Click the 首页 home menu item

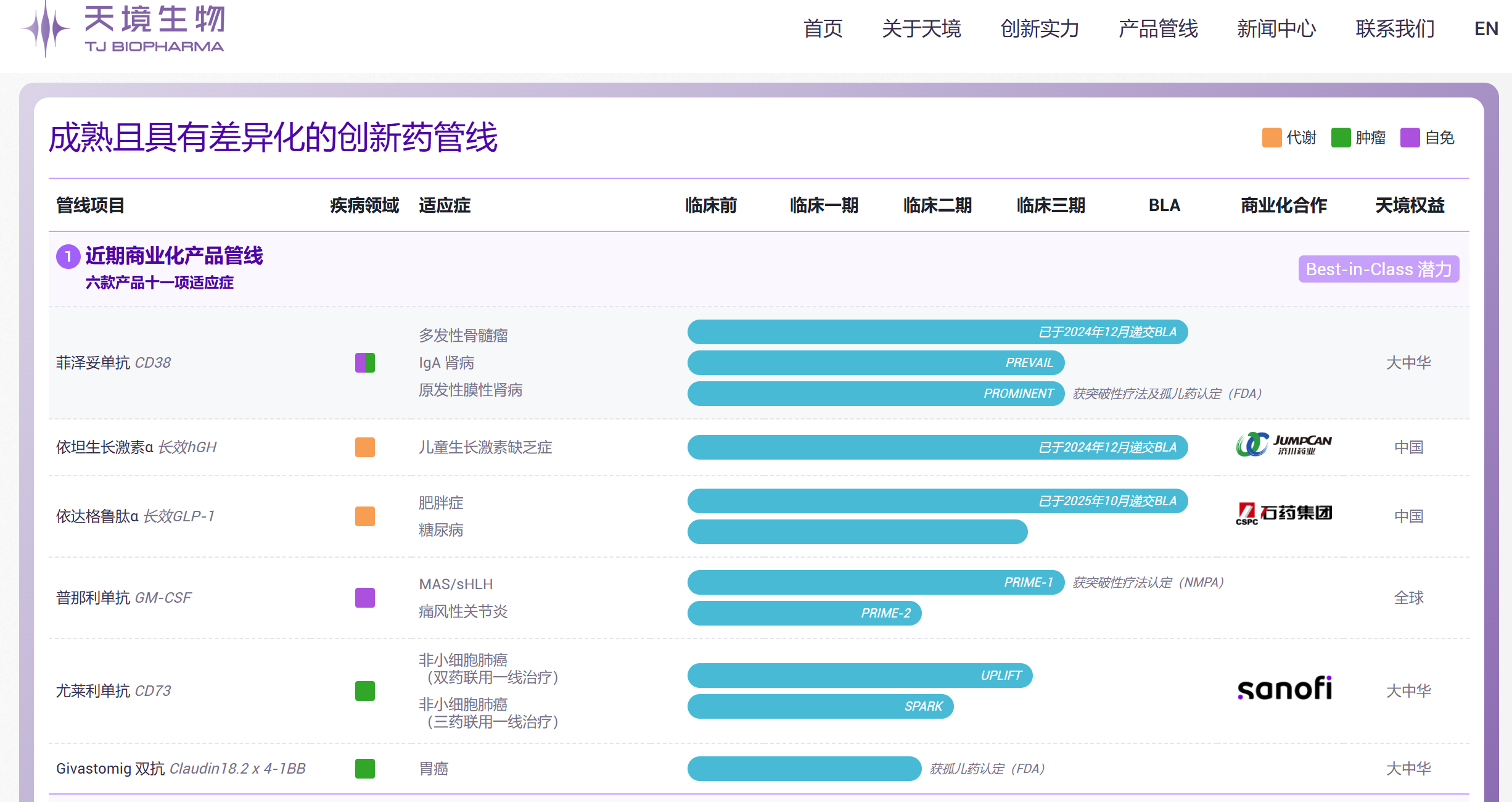[823, 29]
